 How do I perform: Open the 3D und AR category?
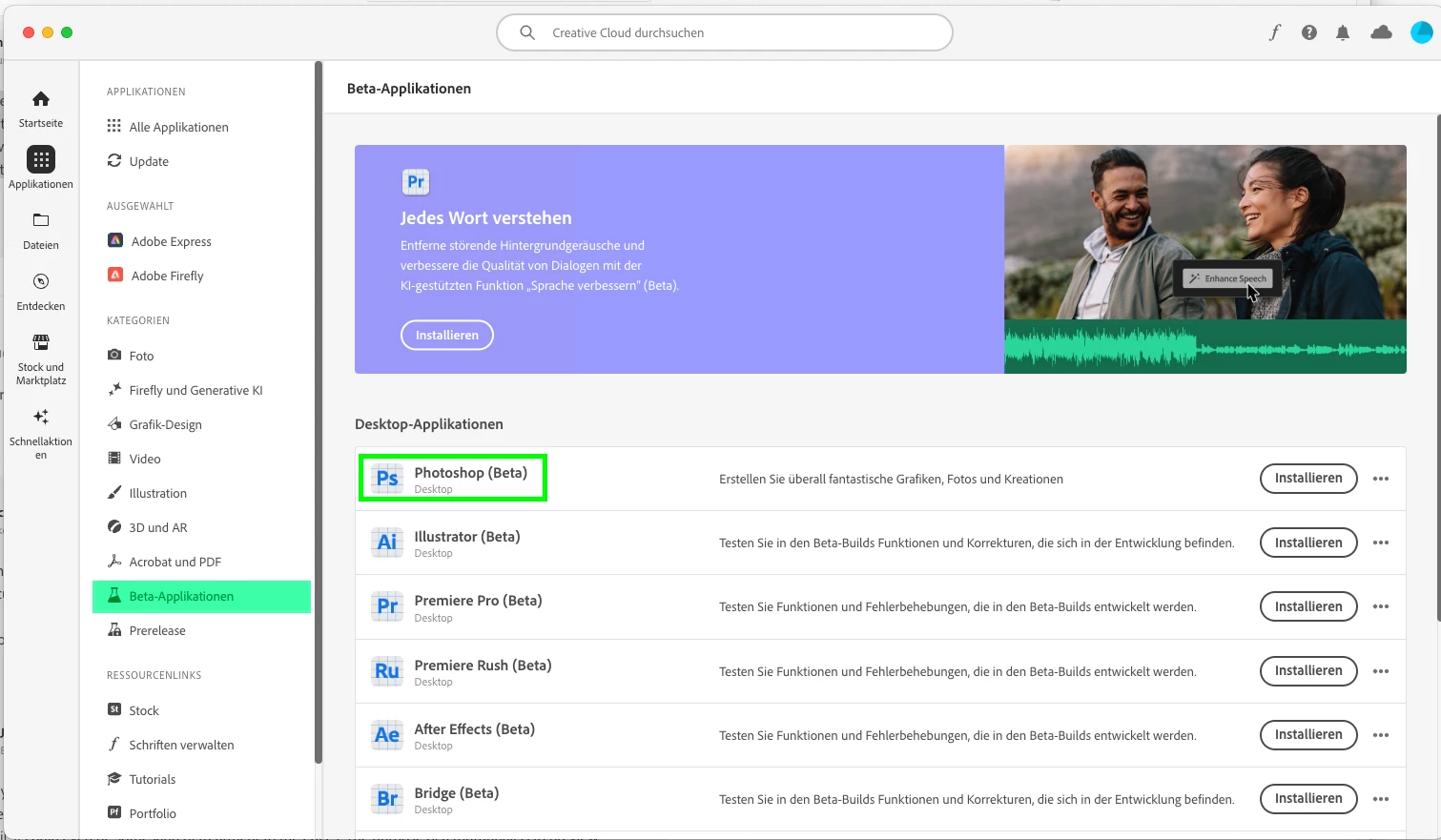pyautogui.click(x=201, y=527)
